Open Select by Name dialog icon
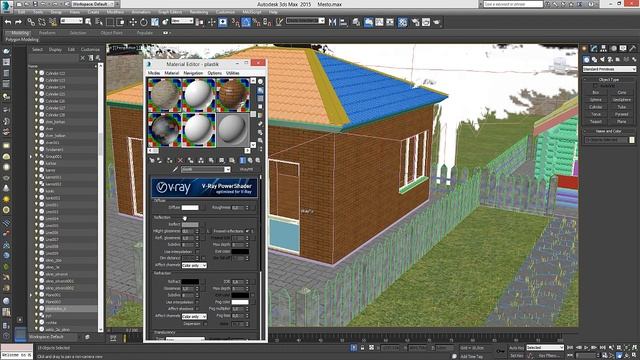Screen dimensions: 640x360 point(99,22)
